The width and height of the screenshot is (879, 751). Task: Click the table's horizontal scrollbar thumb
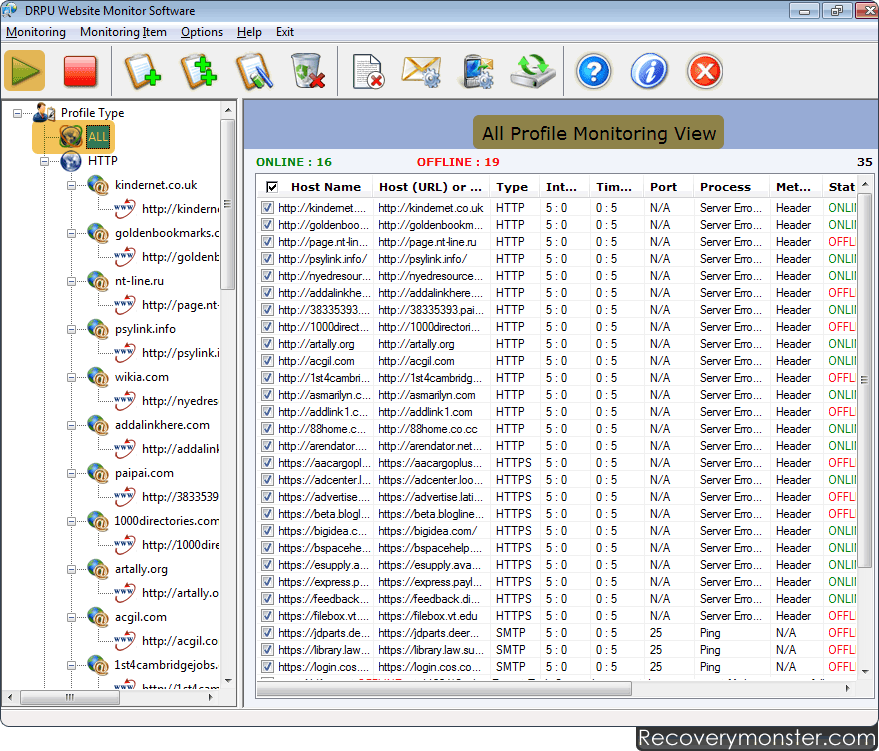[444, 688]
